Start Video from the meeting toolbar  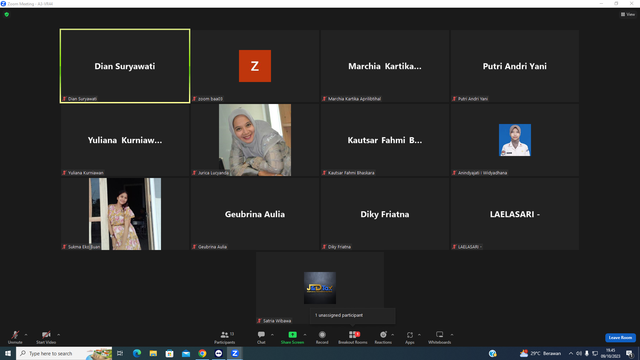pos(46,337)
